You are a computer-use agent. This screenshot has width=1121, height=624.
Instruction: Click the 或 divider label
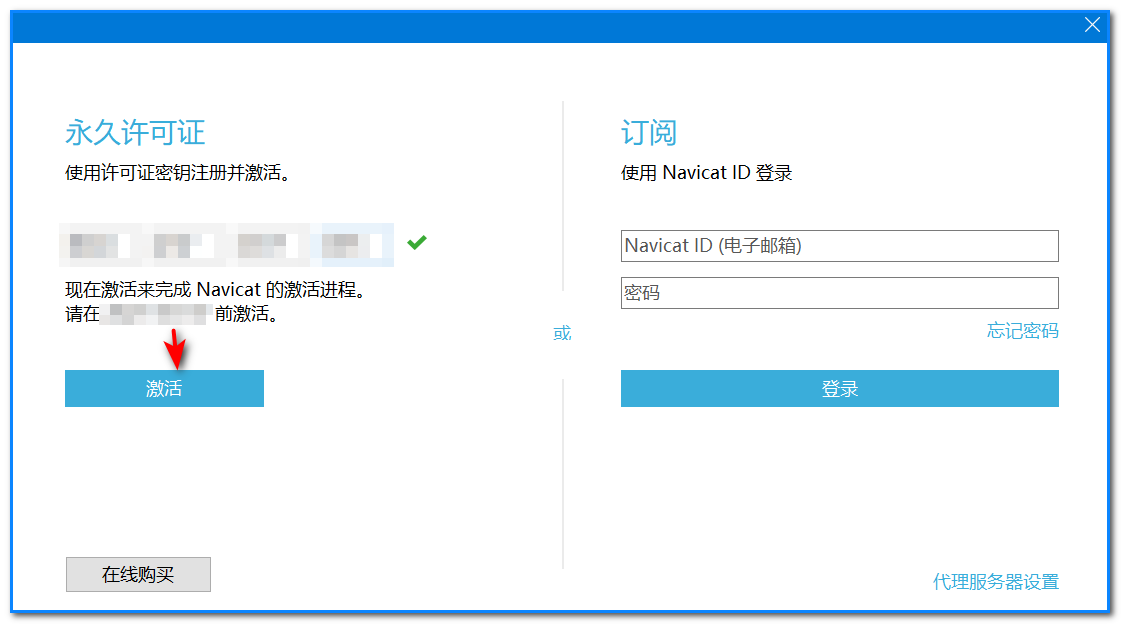coord(562,334)
